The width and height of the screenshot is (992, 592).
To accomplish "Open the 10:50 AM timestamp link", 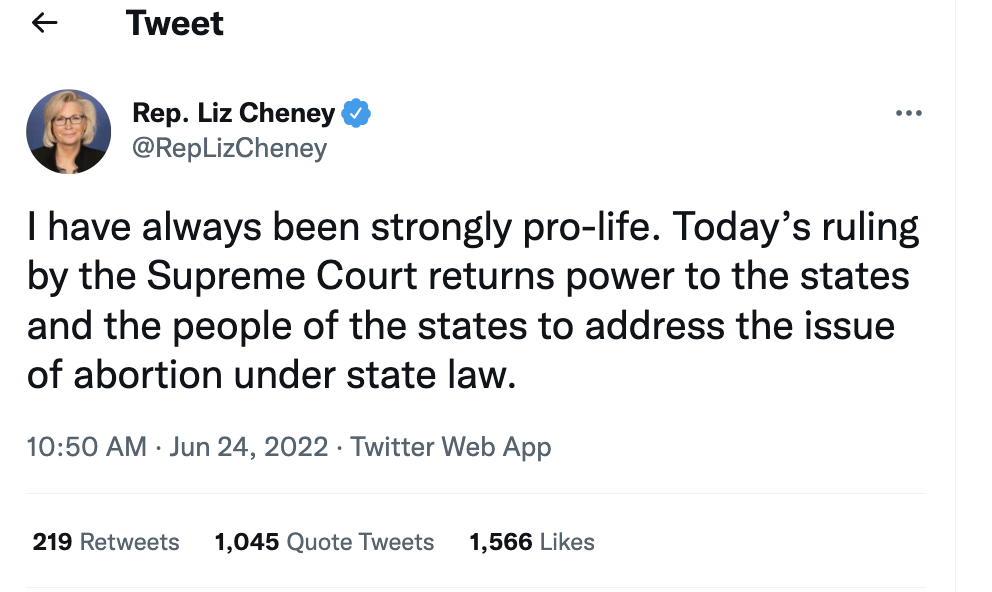I will coord(87,447).
